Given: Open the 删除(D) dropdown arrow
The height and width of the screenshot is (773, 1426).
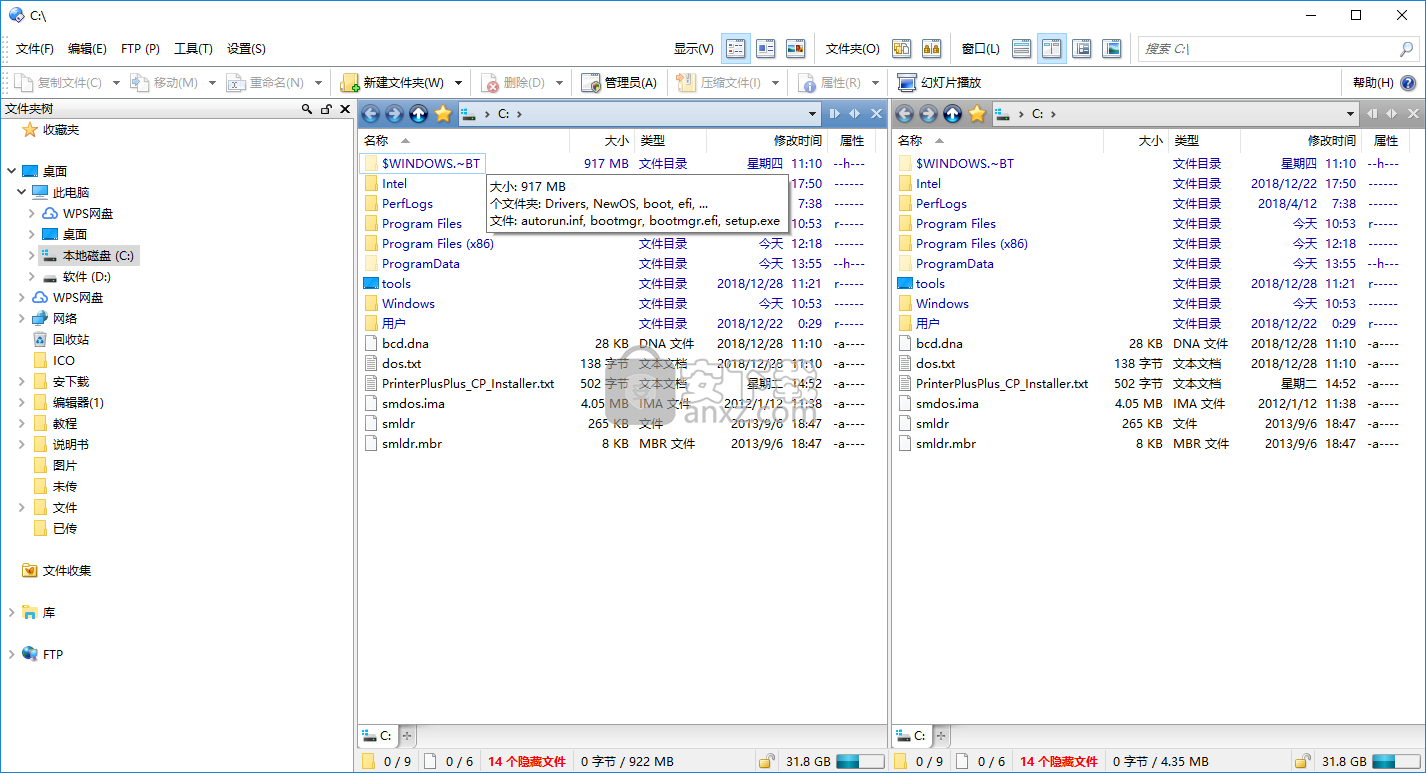Looking at the screenshot, I should (x=559, y=83).
